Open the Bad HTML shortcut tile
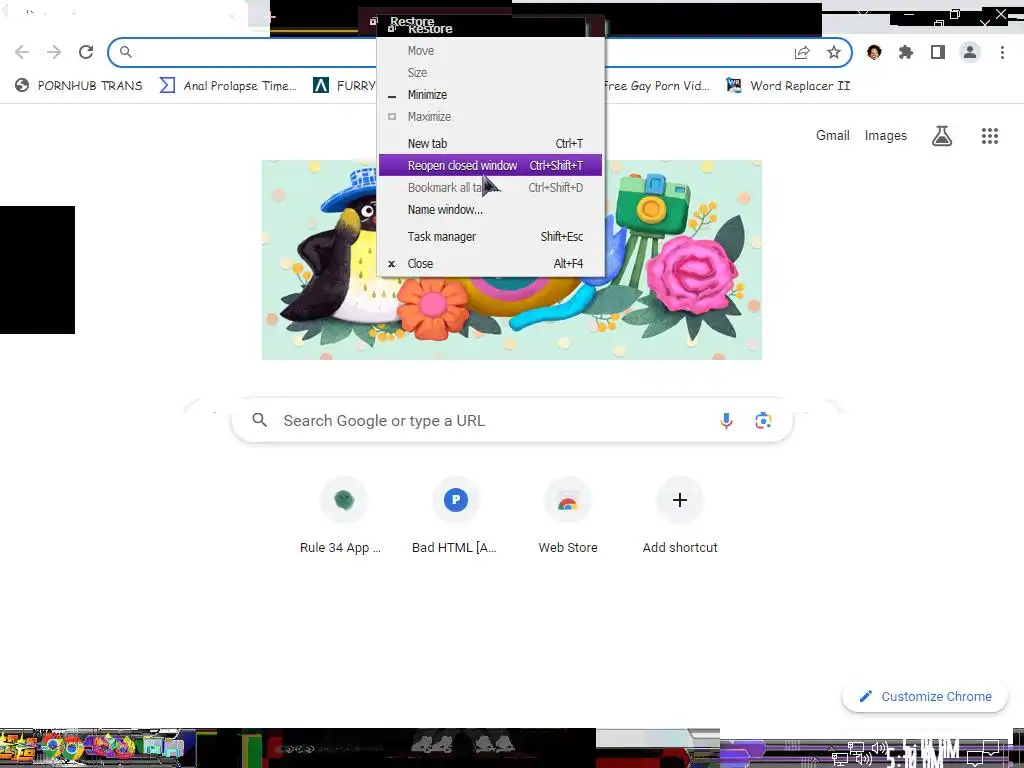1024x768 pixels. coord(455,517)
